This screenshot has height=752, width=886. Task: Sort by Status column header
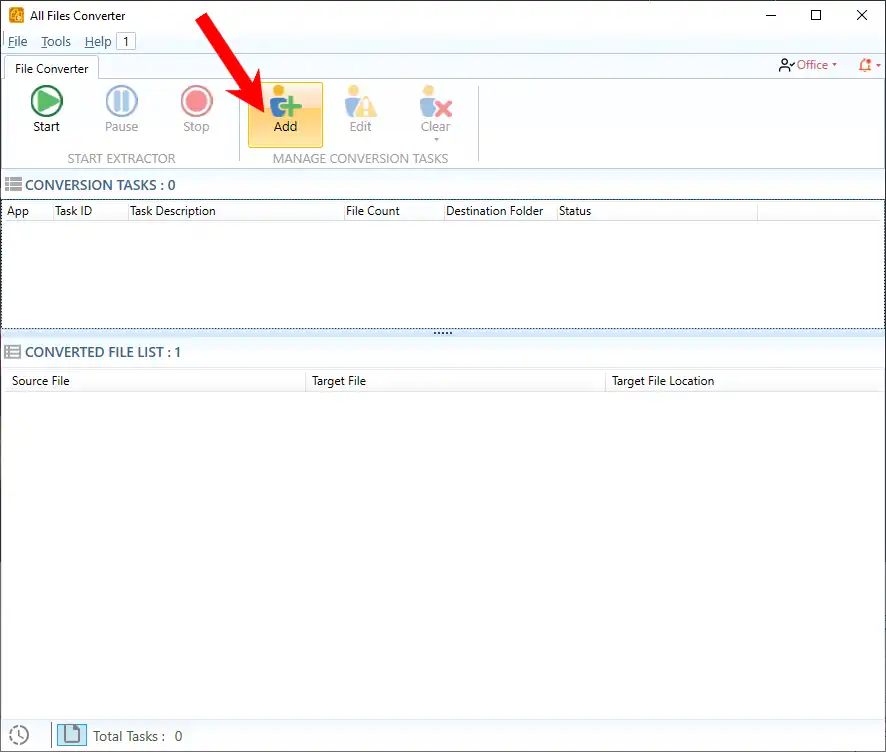pyautogui.click(x=657, y=211)
